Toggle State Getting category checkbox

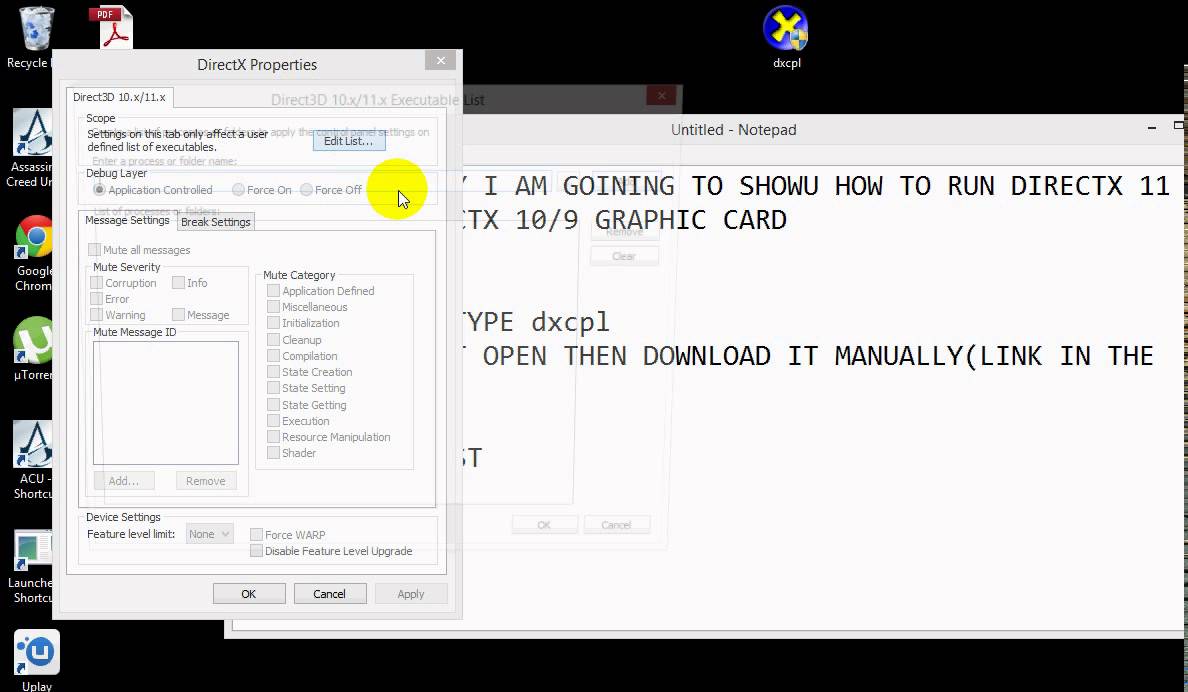pos(274,405)
